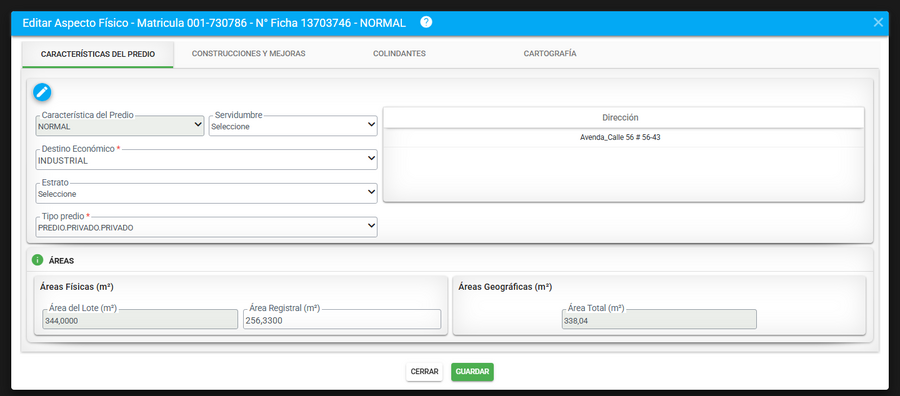Select Características del Predio tab
The width and height of the screenshot is (900, 396).
pos(98,54)
